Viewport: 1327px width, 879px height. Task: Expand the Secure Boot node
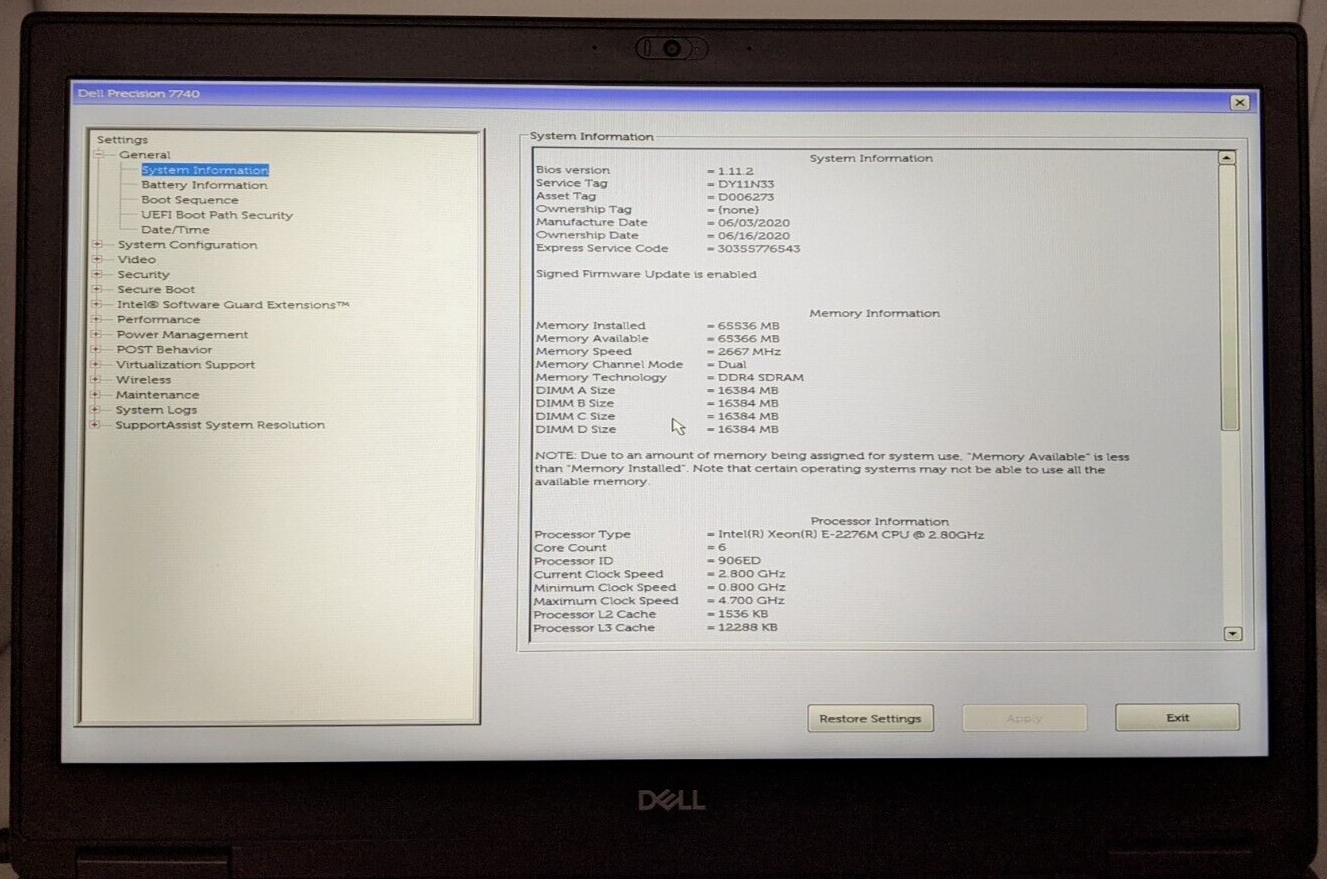[x=97, y=290]
